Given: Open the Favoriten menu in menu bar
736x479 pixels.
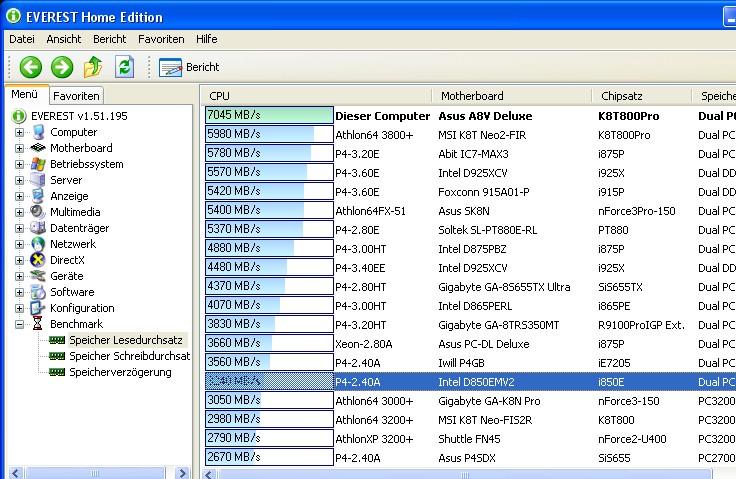Looking at the screenshot, I should pos(161,39).
